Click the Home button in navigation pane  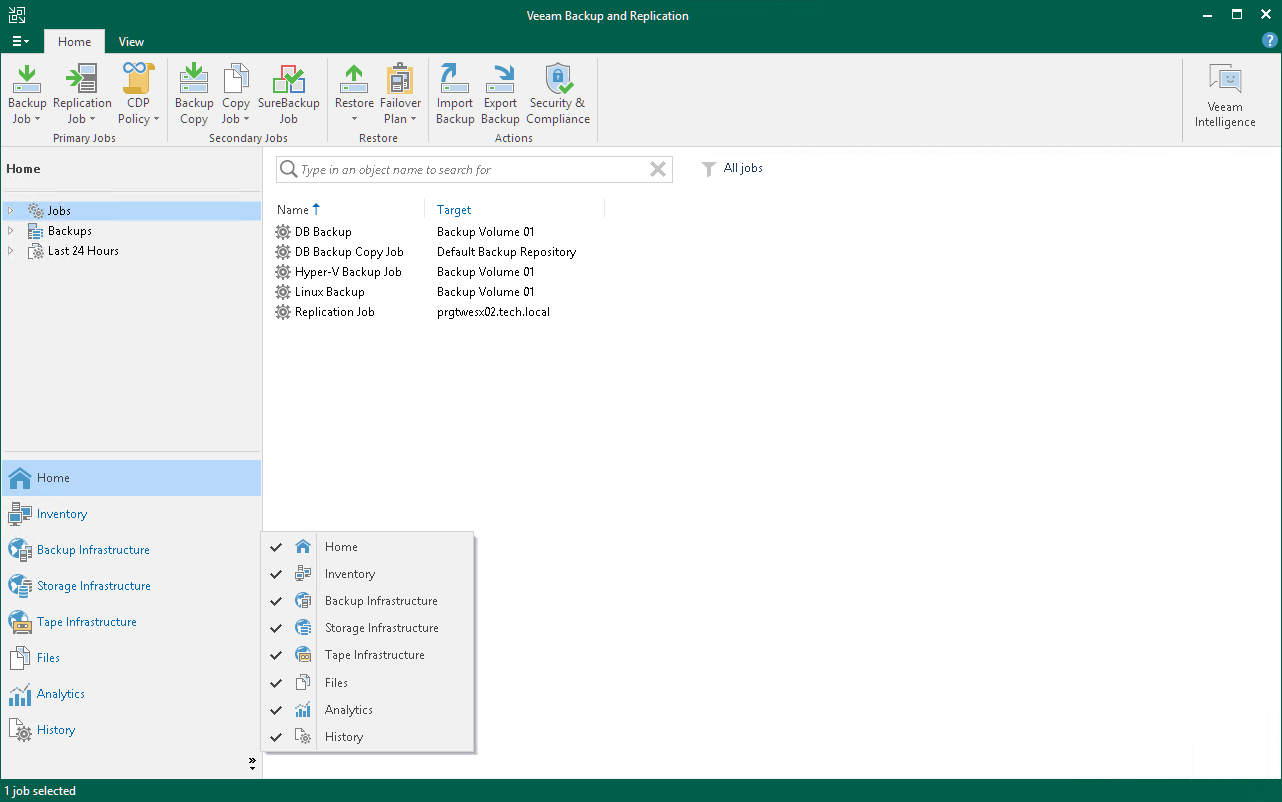click(131, 478)
